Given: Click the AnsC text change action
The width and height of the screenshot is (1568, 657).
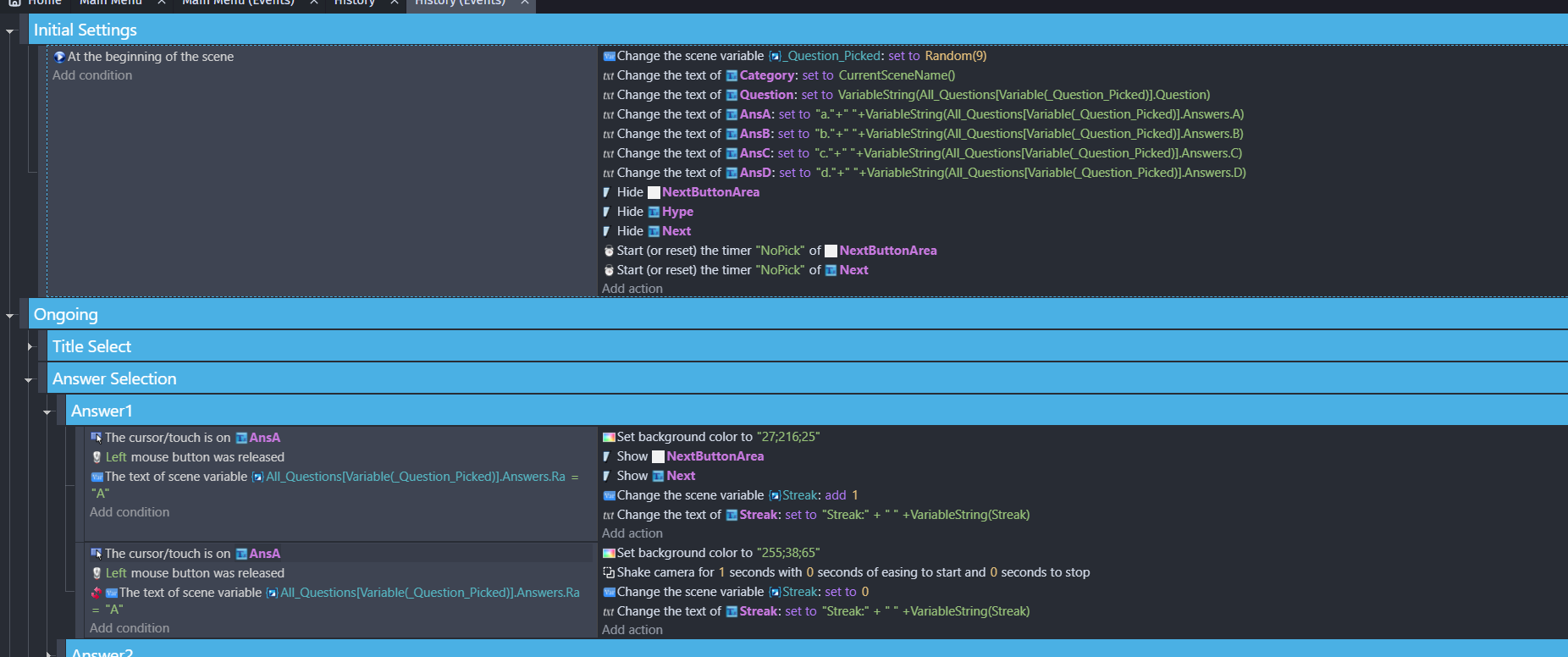Looking at the screenshot, I should (922, 153).
